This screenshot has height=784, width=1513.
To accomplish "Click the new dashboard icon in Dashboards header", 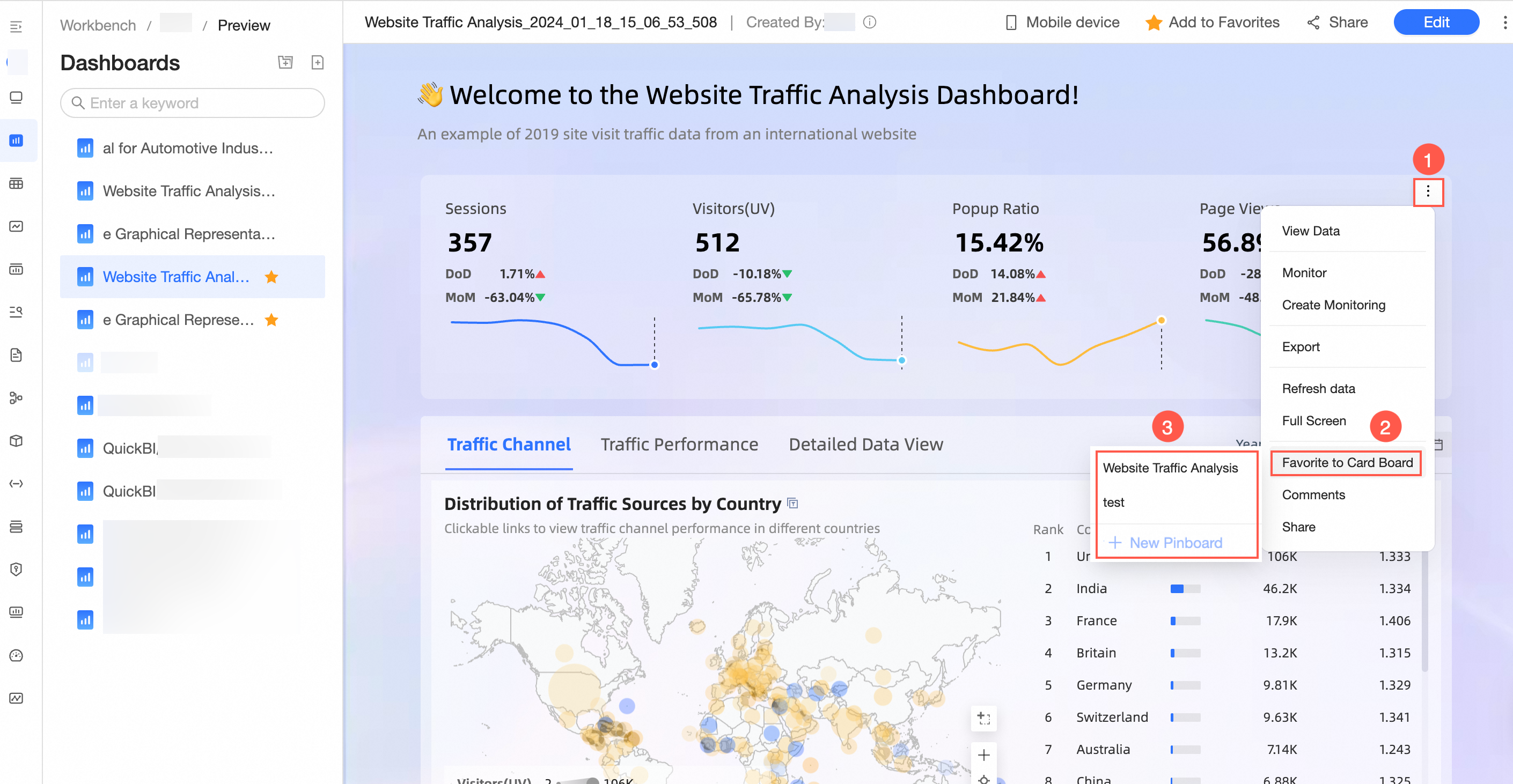I will click(317, 62).
